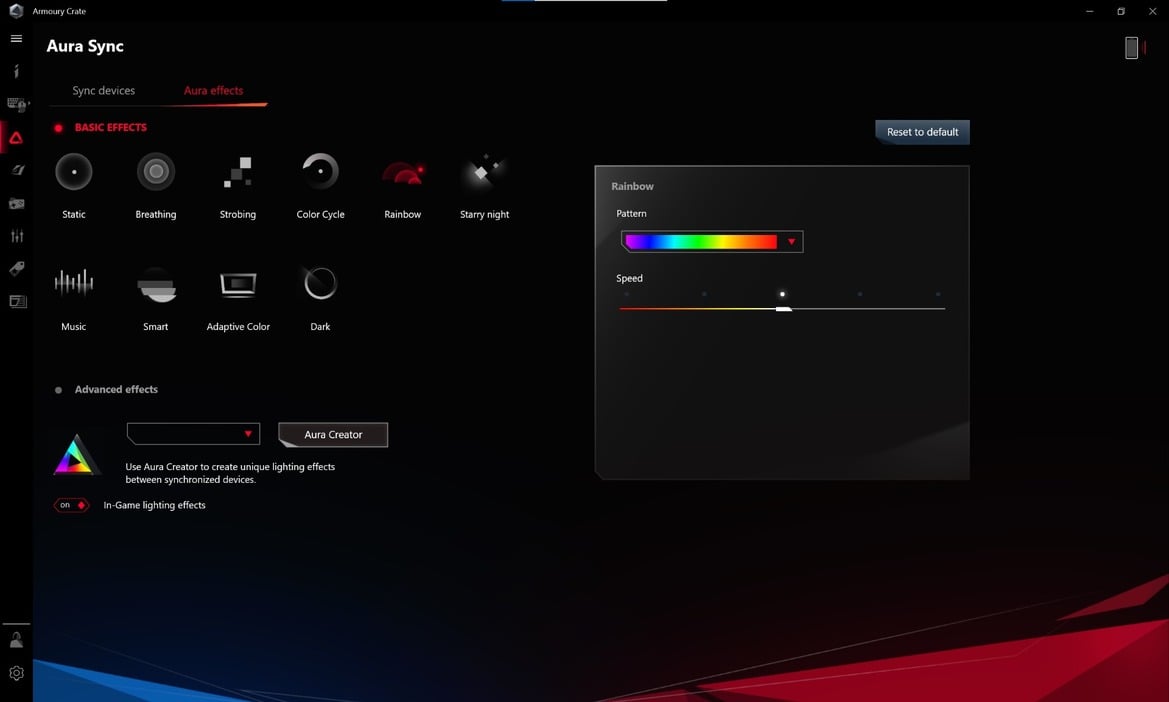Click the Speed slider handle

tap(783, 309)
